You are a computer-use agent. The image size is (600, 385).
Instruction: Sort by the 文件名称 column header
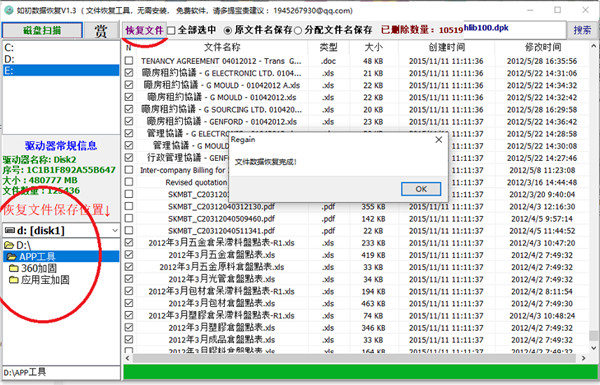click(x=222, y=47)
